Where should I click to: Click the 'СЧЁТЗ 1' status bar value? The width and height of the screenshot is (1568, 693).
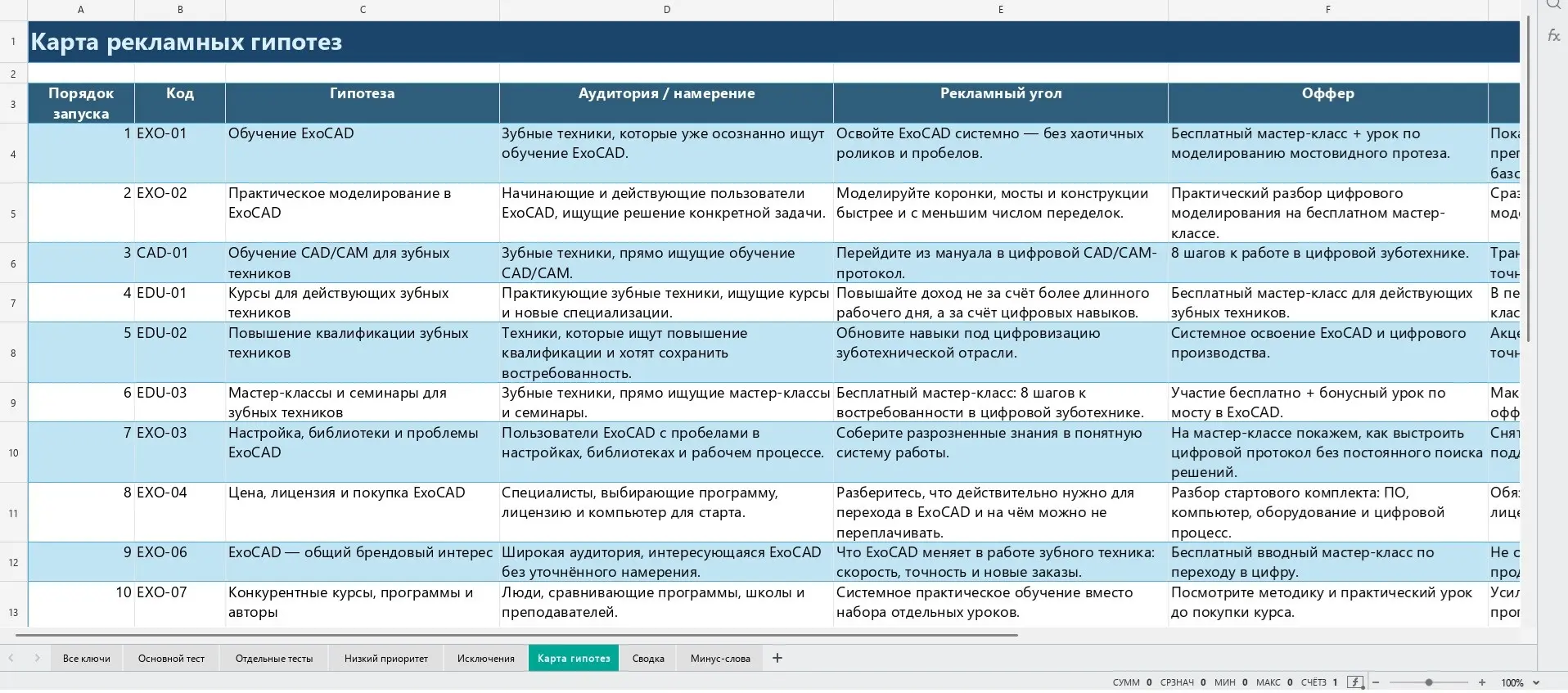[1319, 682]
